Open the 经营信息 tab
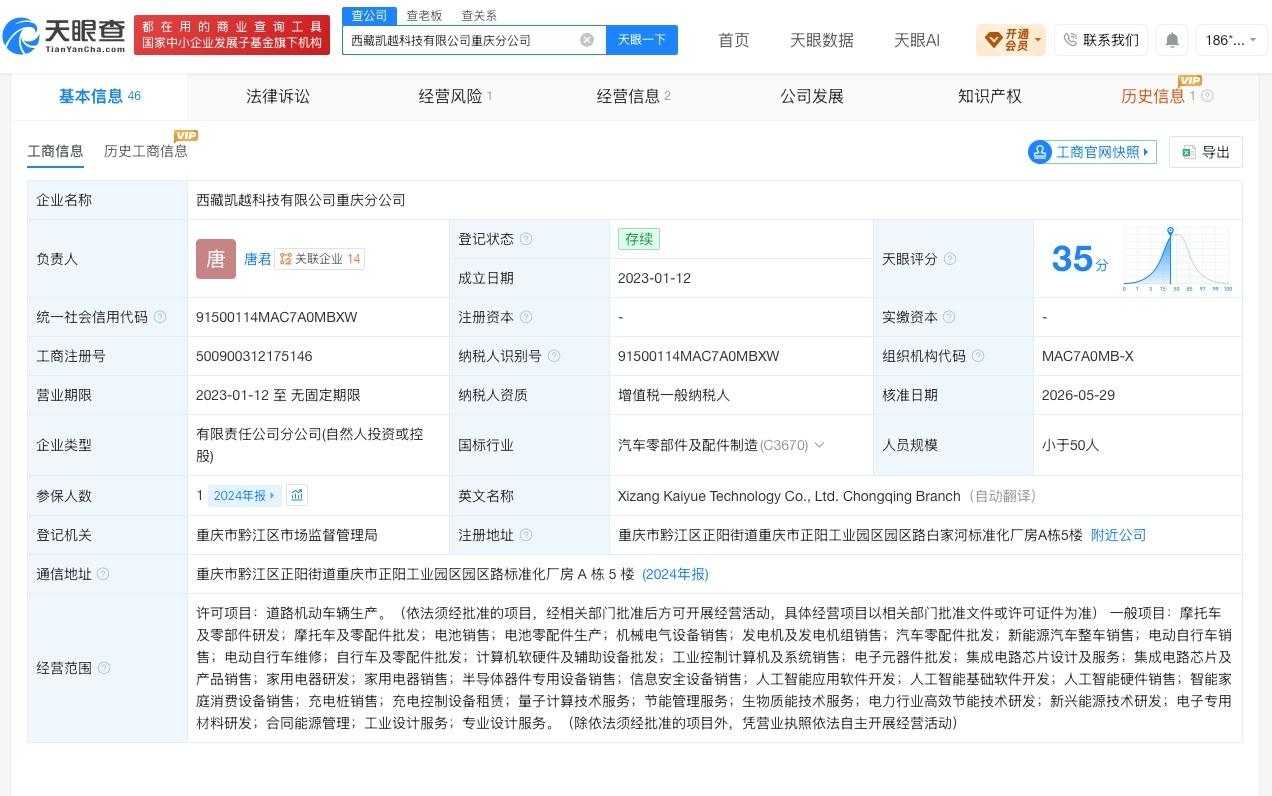The width and height of the screenshot is (1272, 796). (633, 96)
